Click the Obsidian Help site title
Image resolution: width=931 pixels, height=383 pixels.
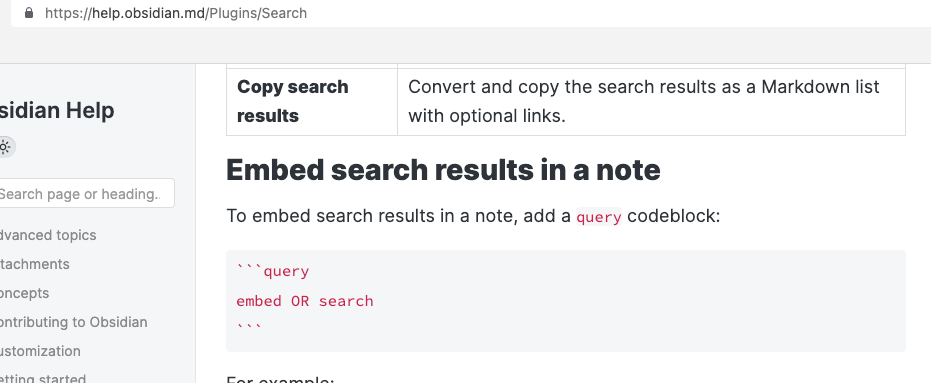point(56,111)
